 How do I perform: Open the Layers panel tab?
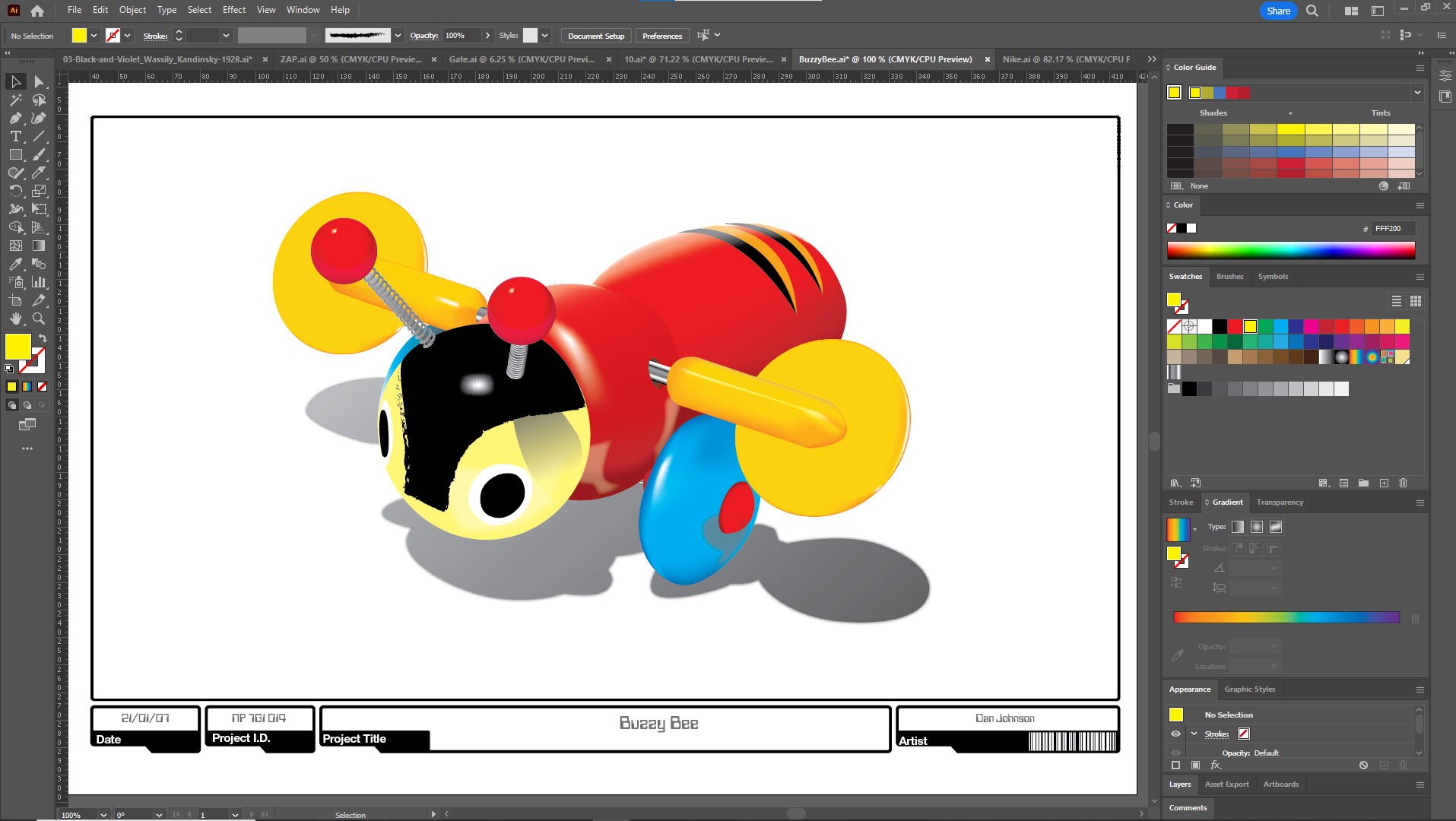click(x=1180, y=785)
